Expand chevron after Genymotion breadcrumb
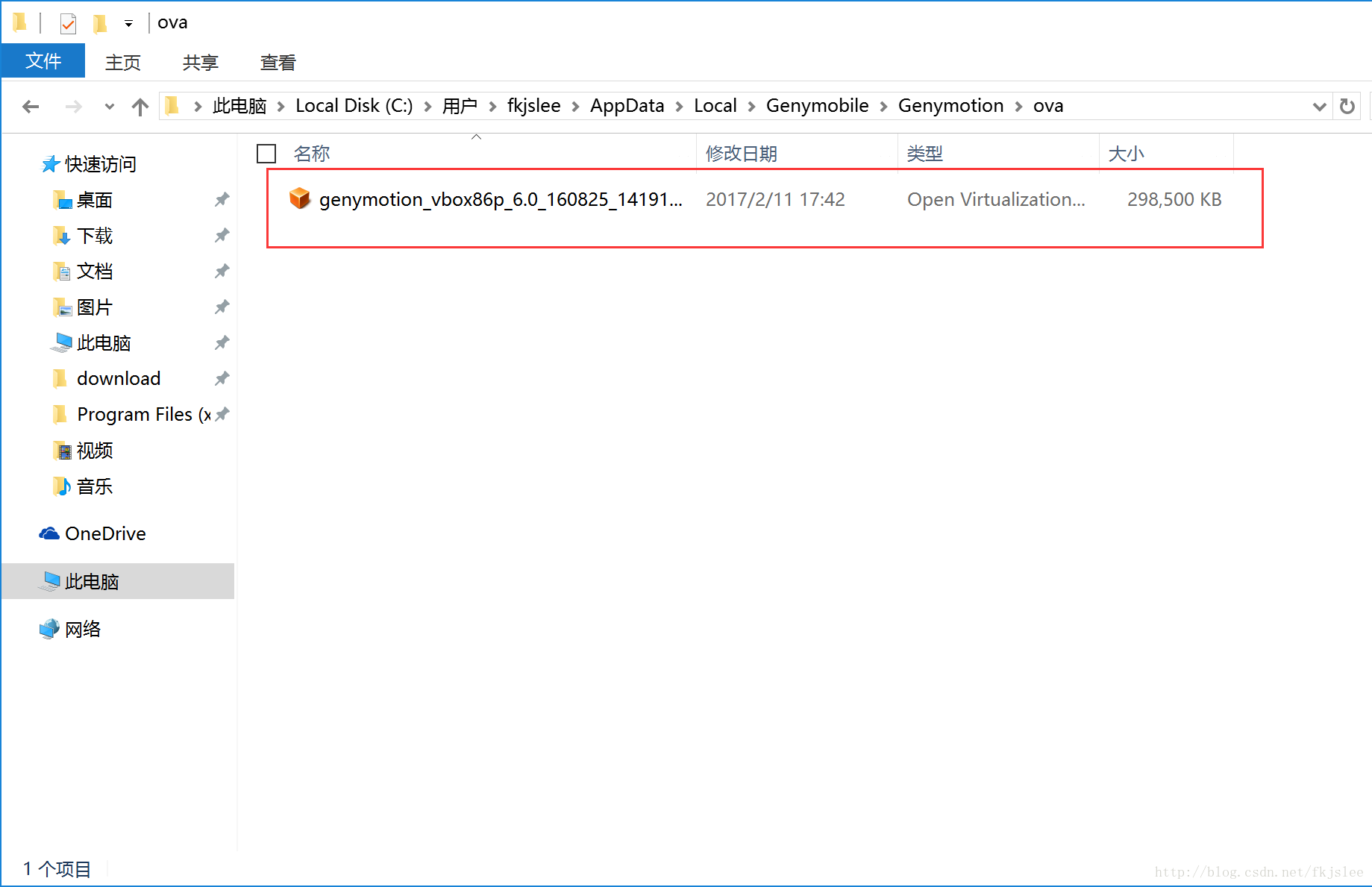Viewport: 1372px width, 887px height. (1018, 107)
